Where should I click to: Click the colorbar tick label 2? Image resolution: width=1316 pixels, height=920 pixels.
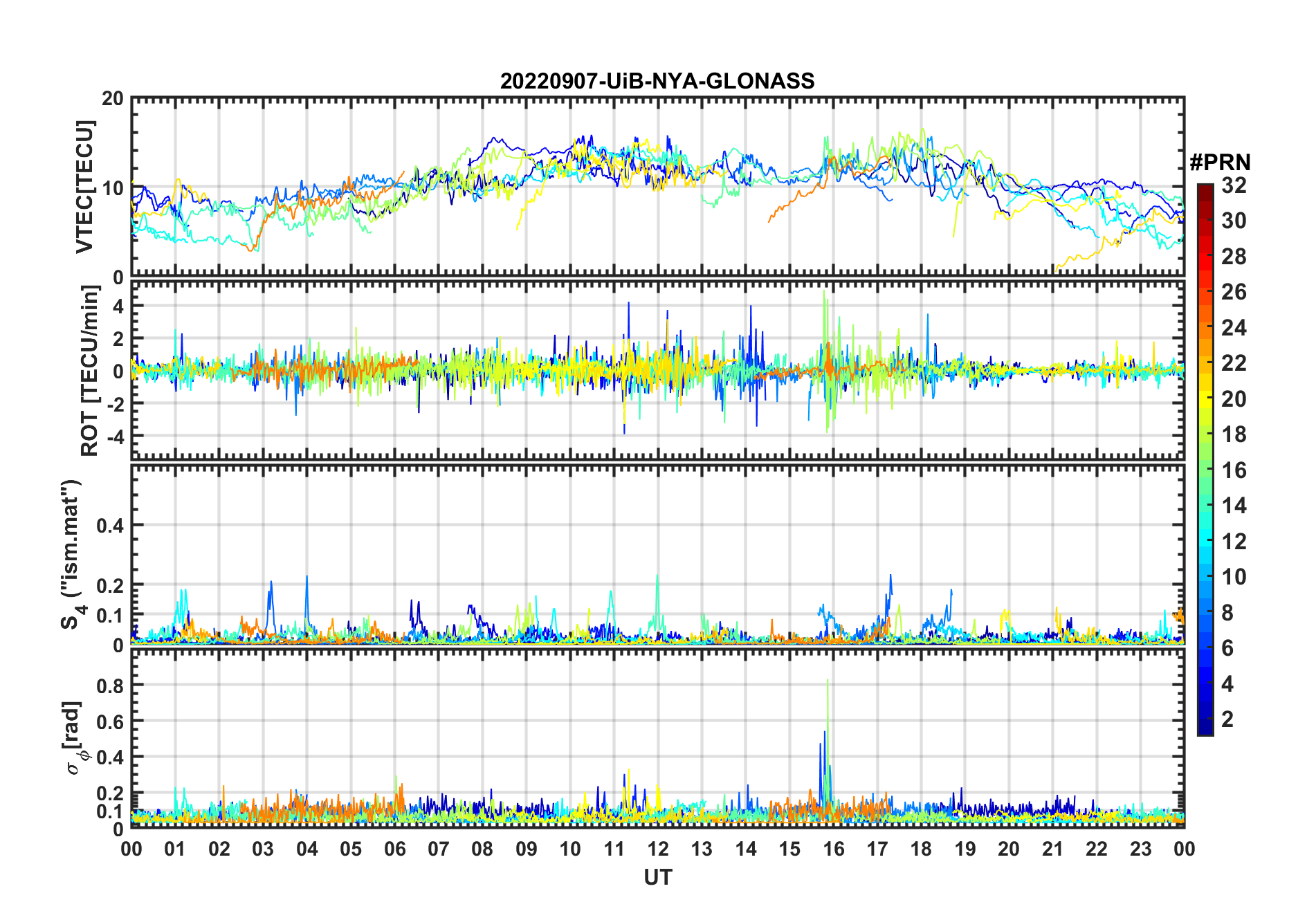click(1227, 719)
